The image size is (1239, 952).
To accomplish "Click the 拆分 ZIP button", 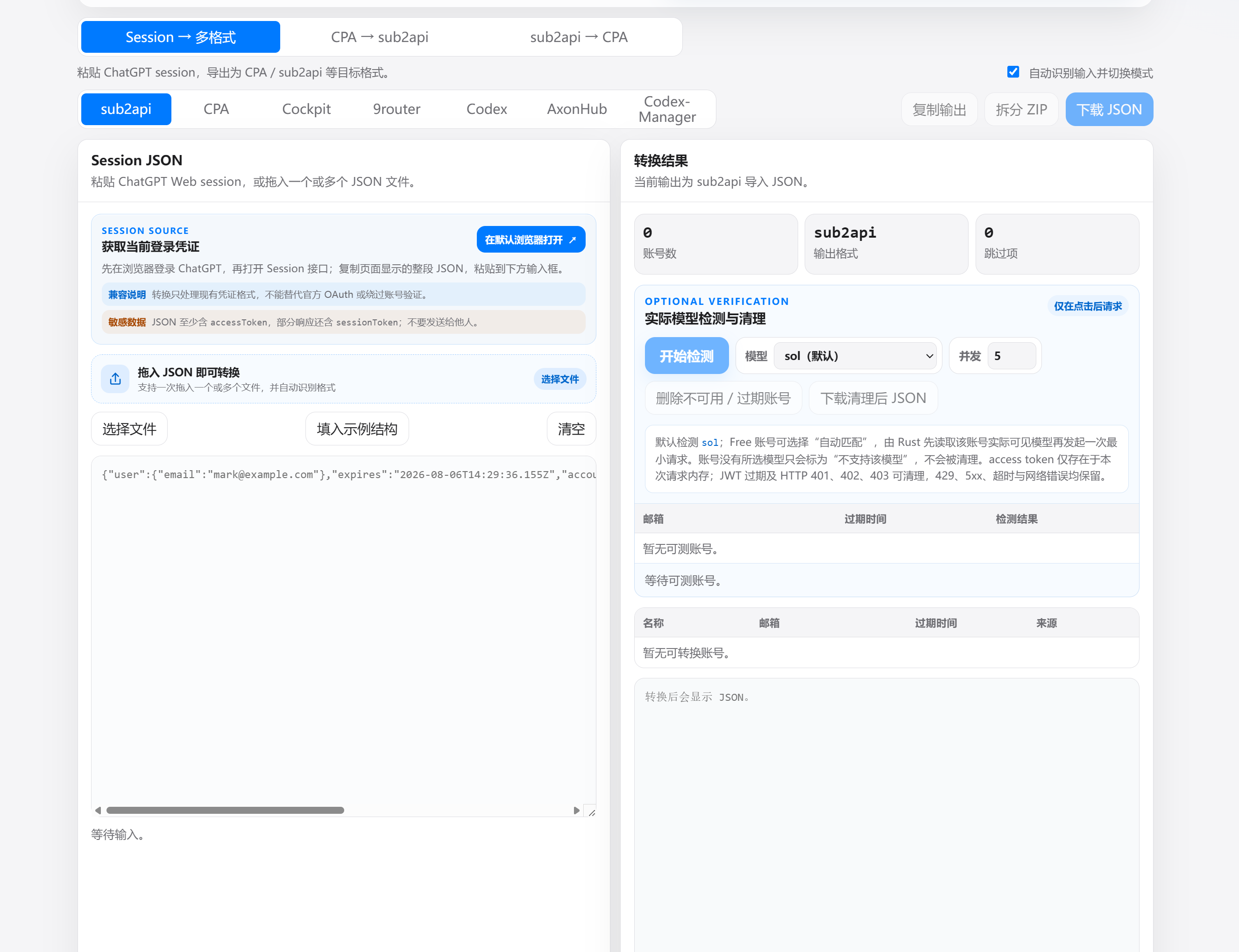I will [1021, 109].
